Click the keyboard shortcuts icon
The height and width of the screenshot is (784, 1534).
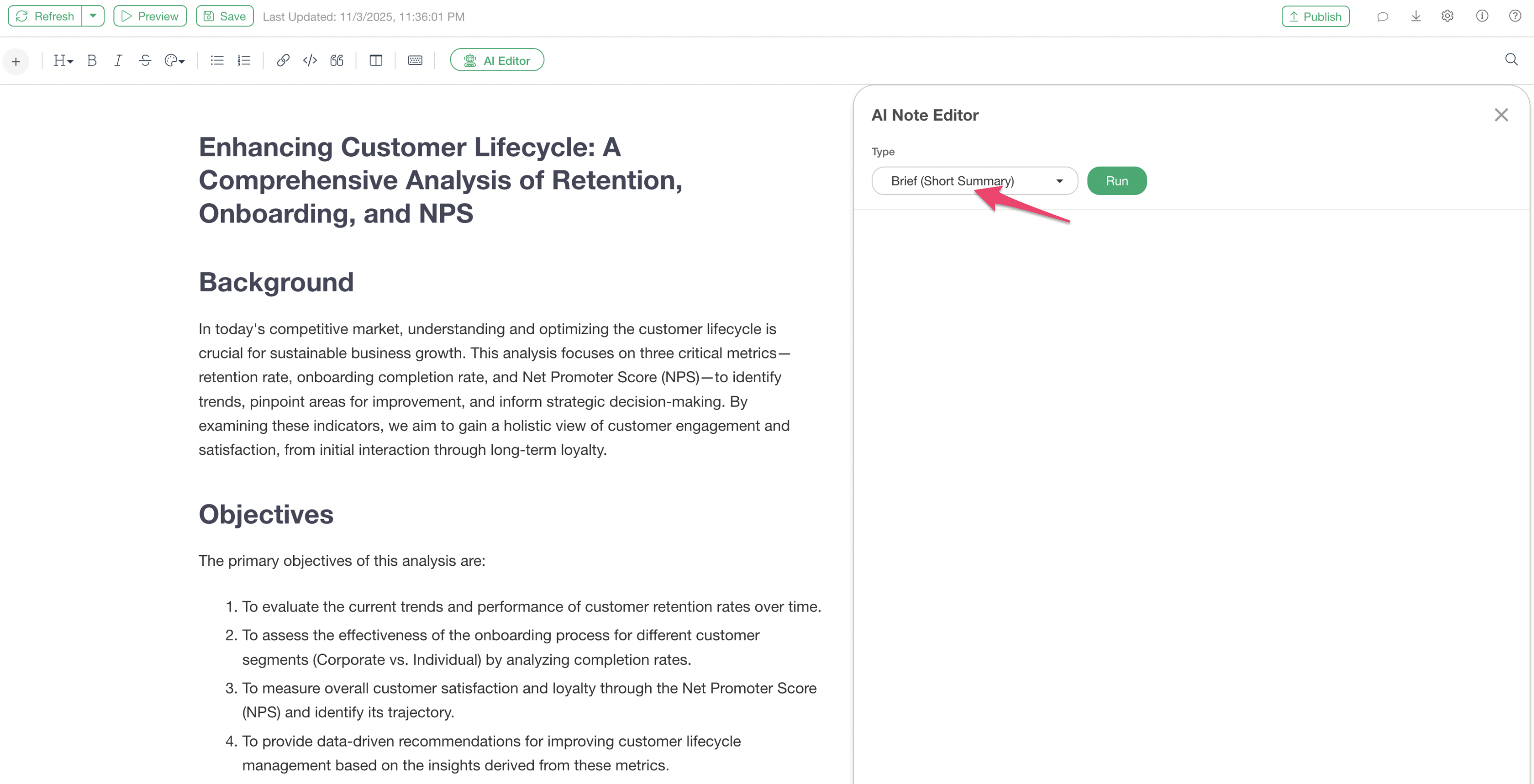point(415,60)
